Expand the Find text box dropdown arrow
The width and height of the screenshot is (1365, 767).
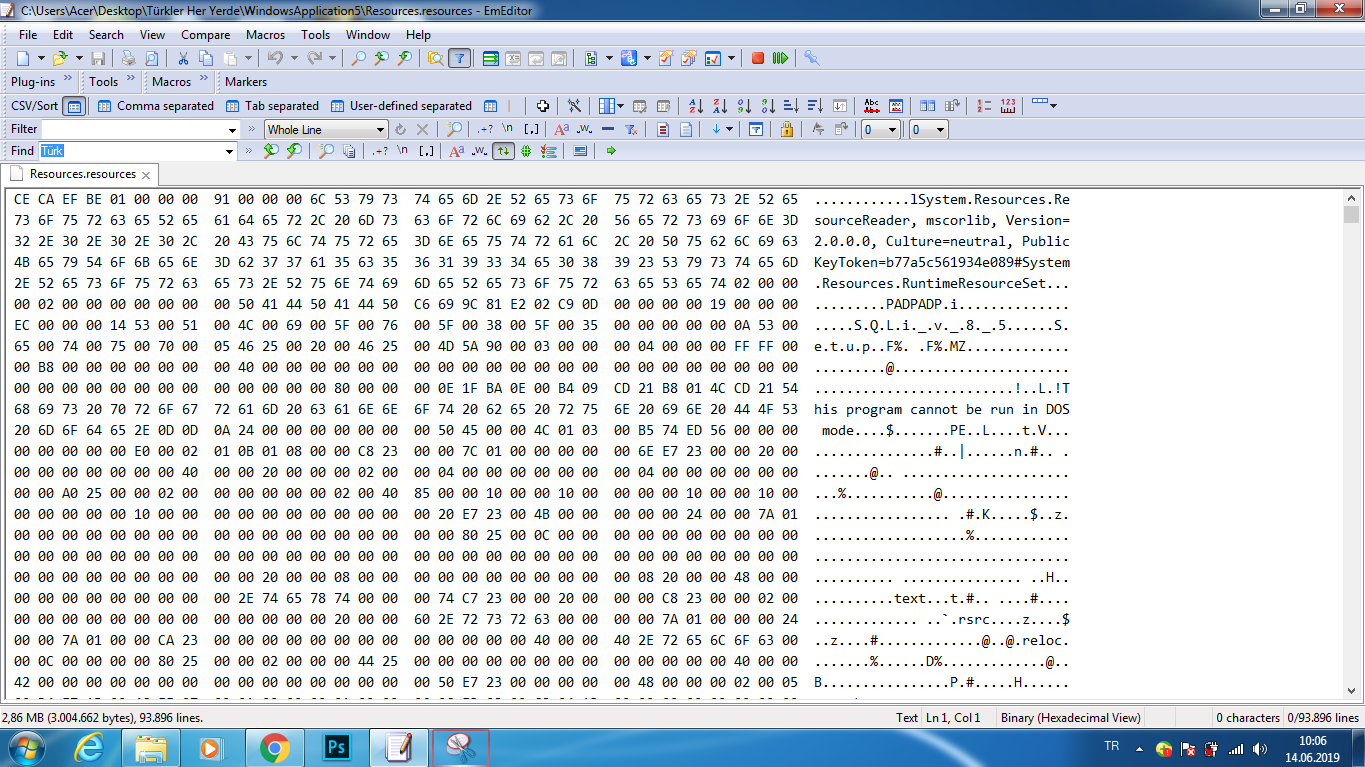pos(230,151)
